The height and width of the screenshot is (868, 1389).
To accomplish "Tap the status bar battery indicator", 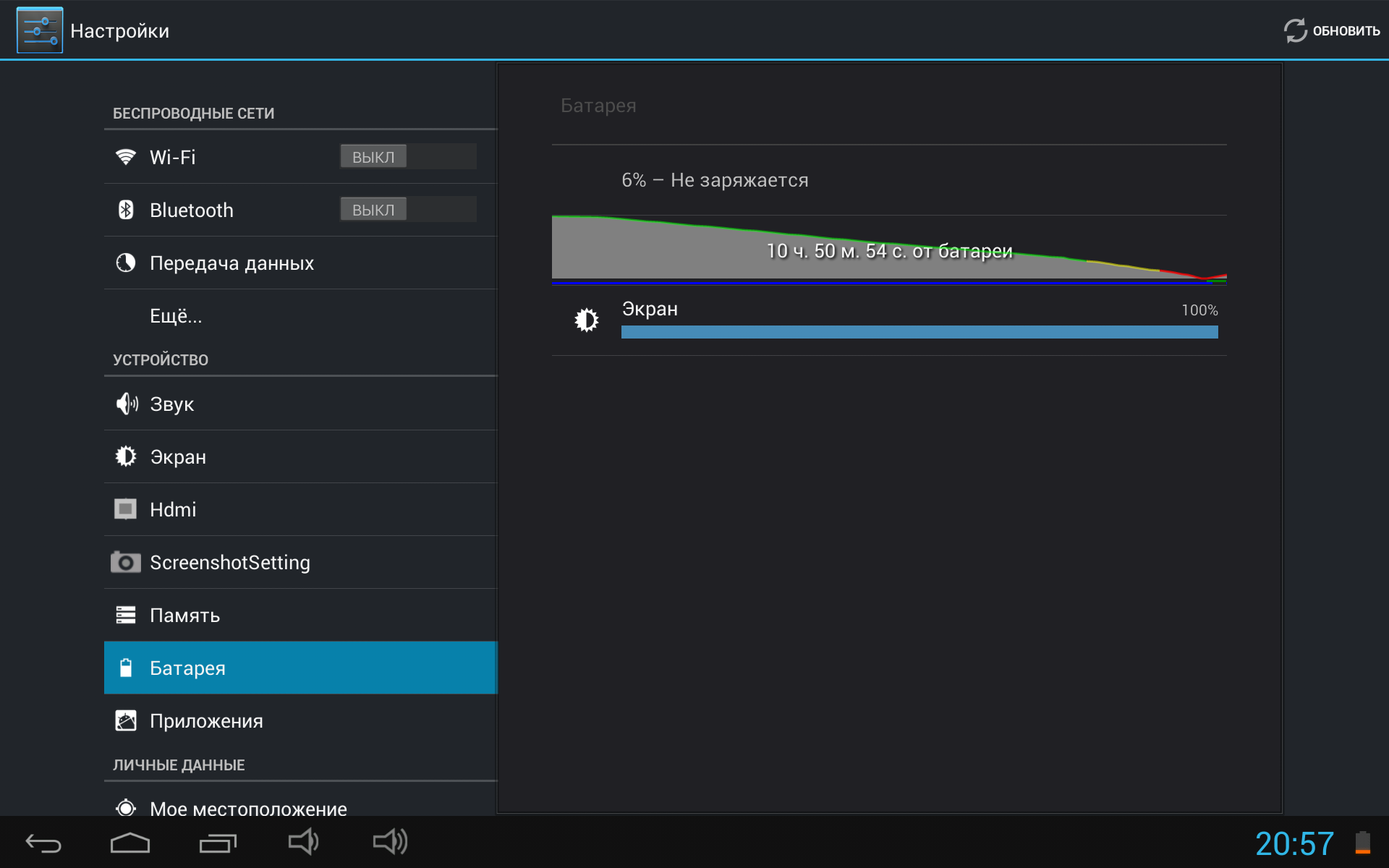I will (x=1363, y=843).
